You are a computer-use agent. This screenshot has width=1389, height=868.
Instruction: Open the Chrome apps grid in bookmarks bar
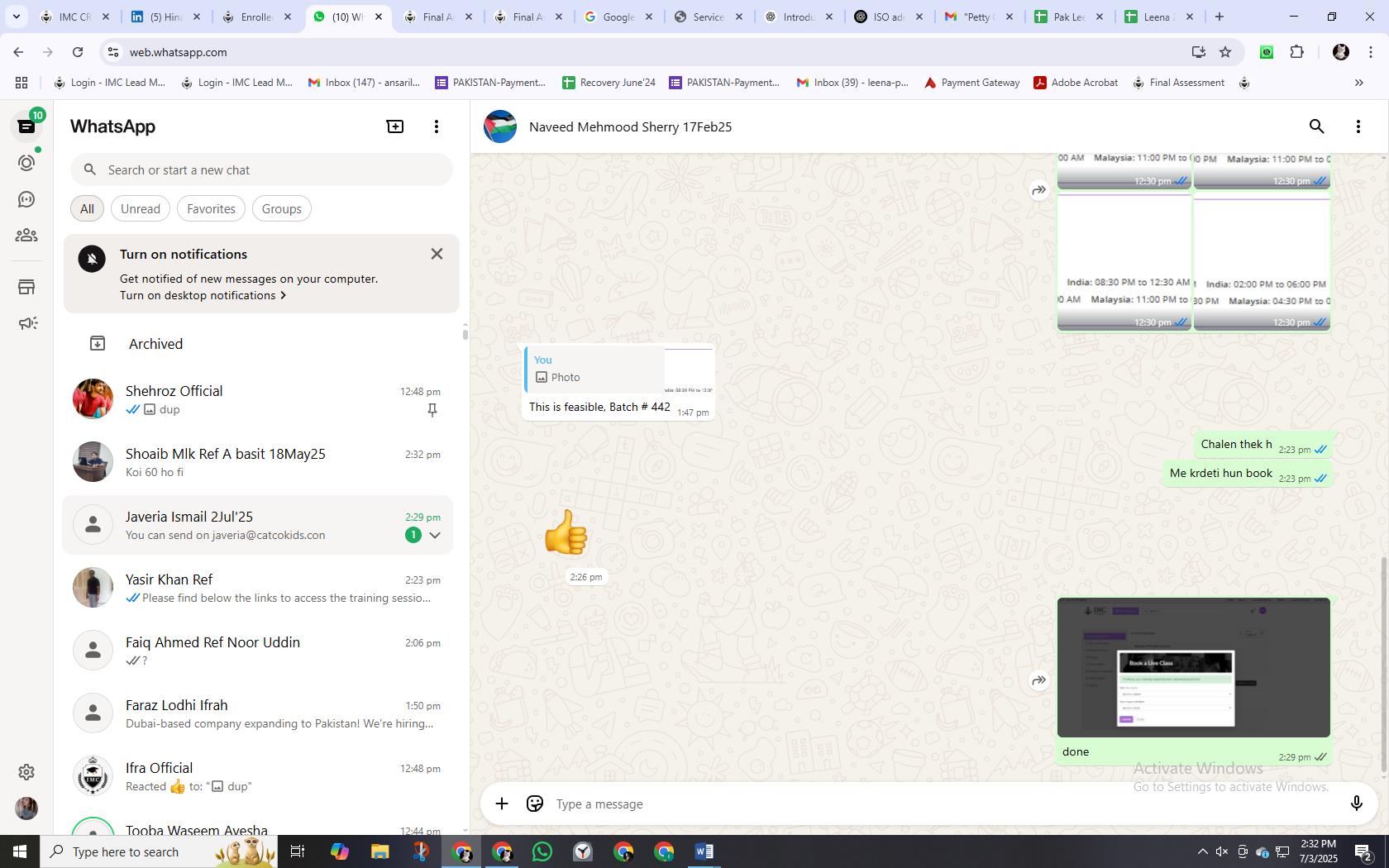click(x=21, y=83)
